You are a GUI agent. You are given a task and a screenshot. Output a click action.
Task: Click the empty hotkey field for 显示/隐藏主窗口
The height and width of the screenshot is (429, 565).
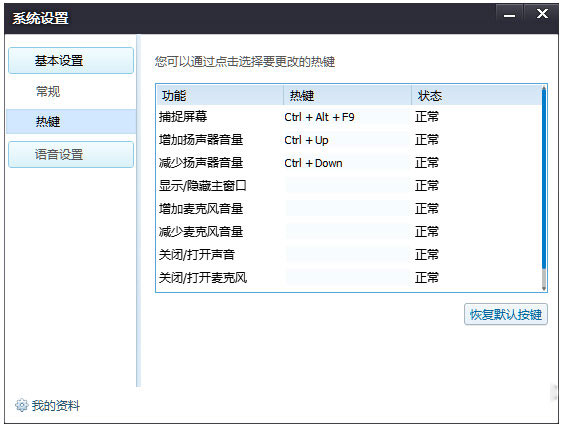coord(347,186)
